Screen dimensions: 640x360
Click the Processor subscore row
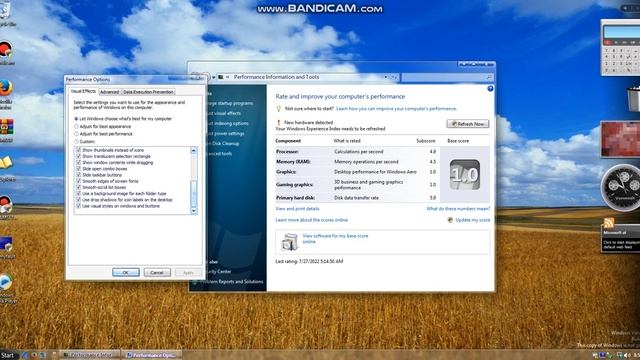click(356, 151)
